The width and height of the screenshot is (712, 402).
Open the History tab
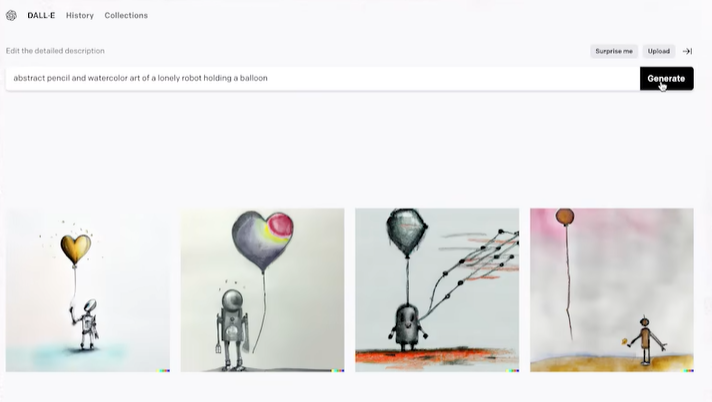coord(80,15)
